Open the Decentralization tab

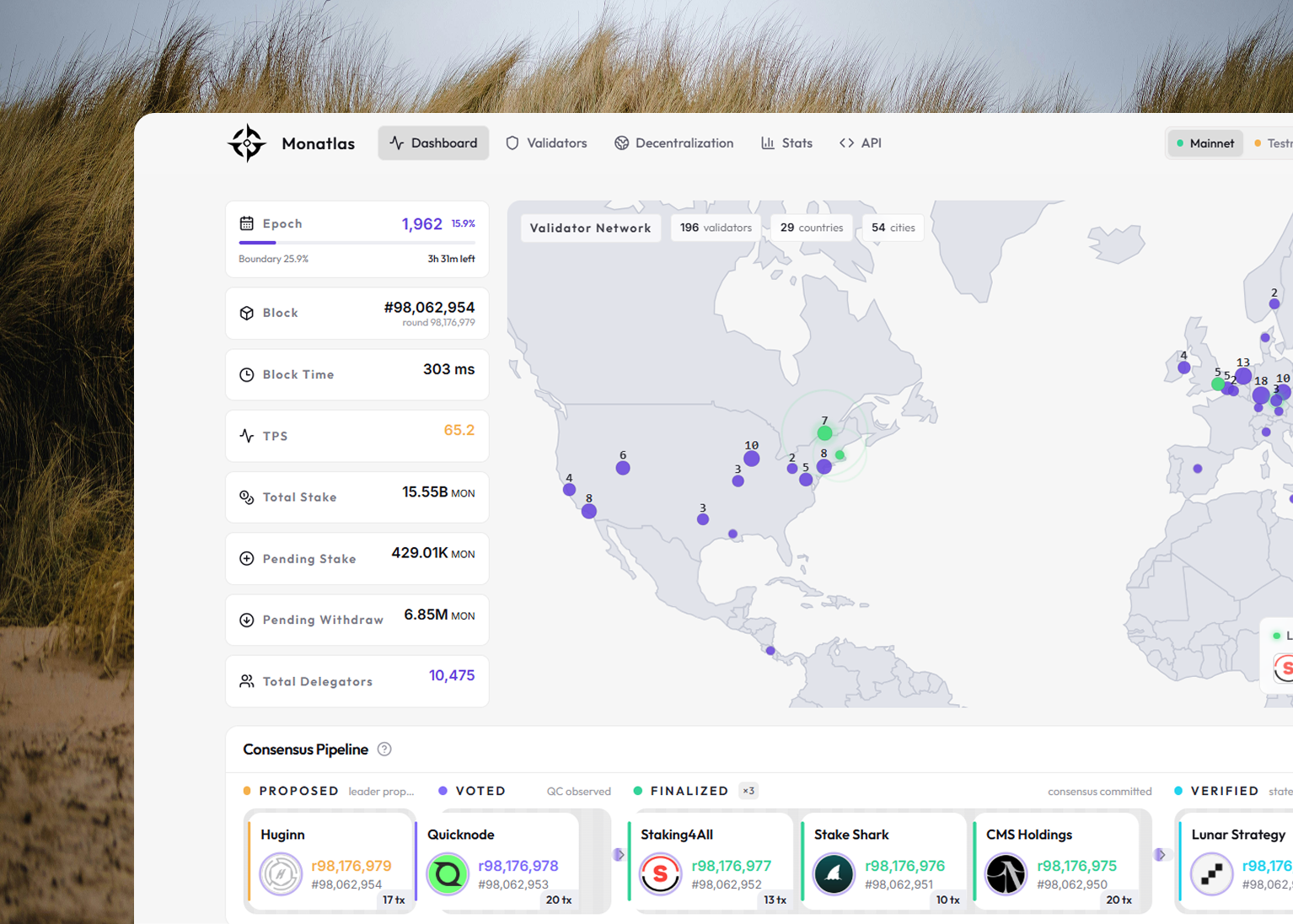(673, 143)
